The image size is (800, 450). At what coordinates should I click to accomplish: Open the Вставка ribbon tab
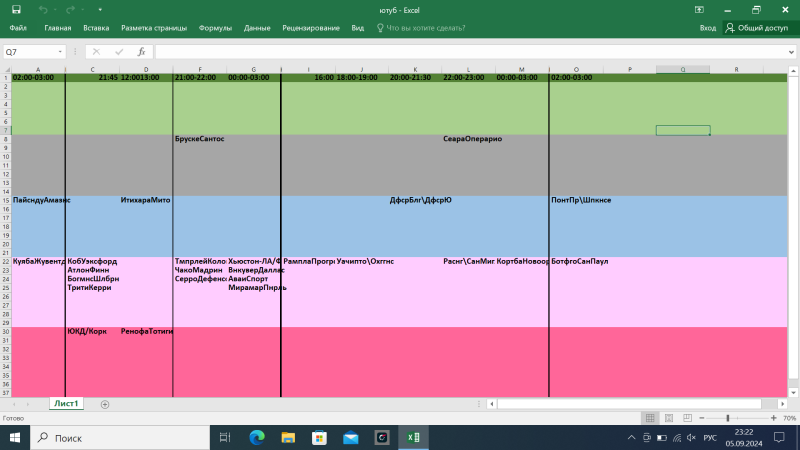pyautogui.click(x=97, y=29)
